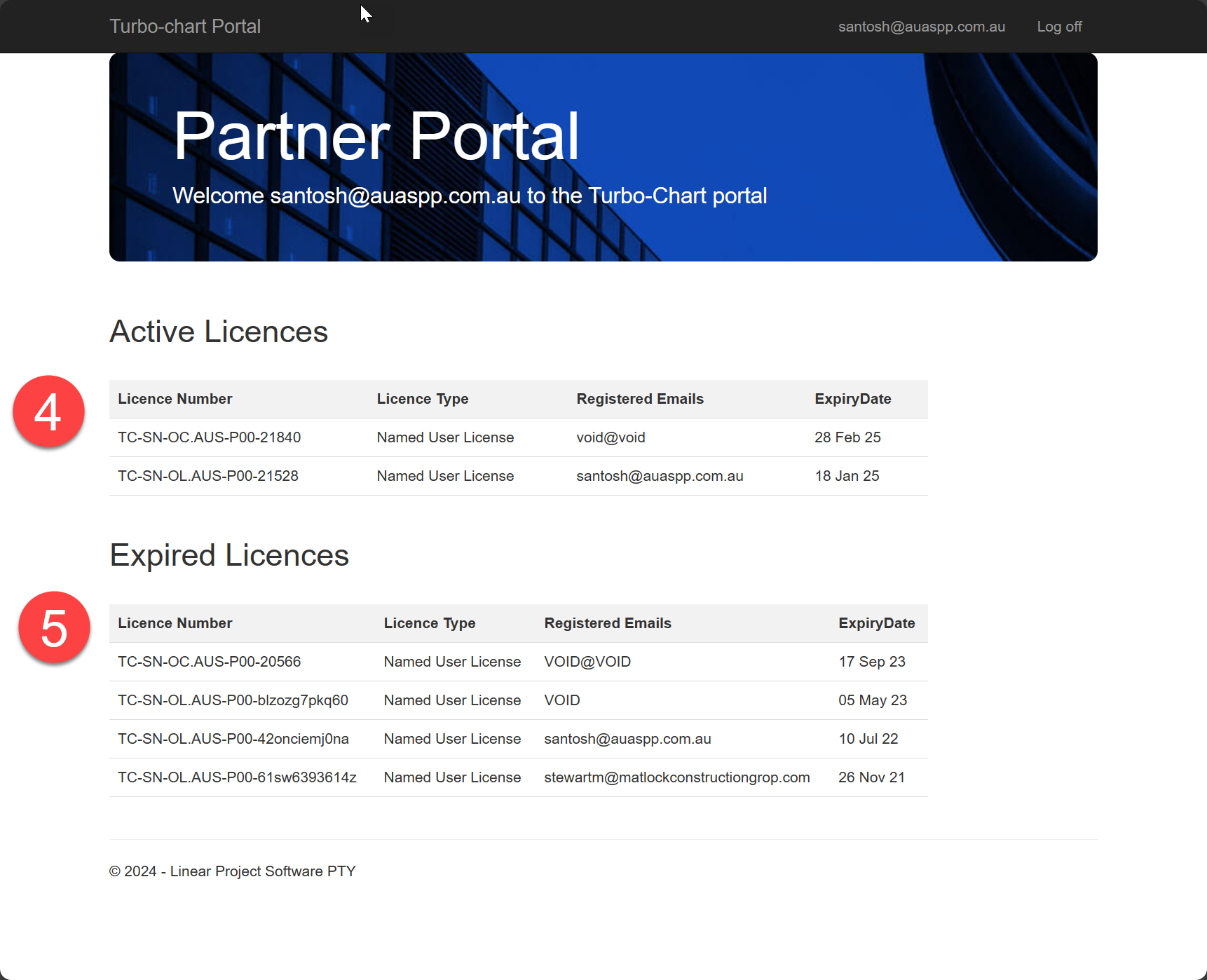Click Active Licences ExpiryDate column header
The image size is (1207, 980).
[x=852, y=399]
